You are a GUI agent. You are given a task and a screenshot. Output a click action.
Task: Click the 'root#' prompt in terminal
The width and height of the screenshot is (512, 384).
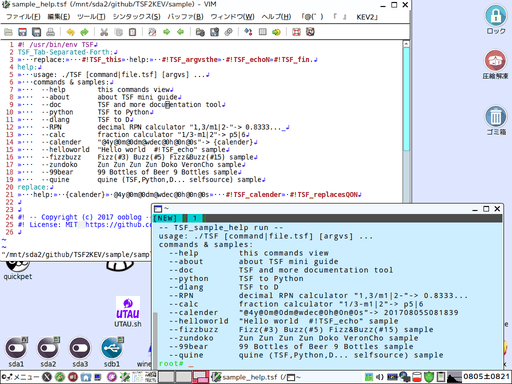171,363
